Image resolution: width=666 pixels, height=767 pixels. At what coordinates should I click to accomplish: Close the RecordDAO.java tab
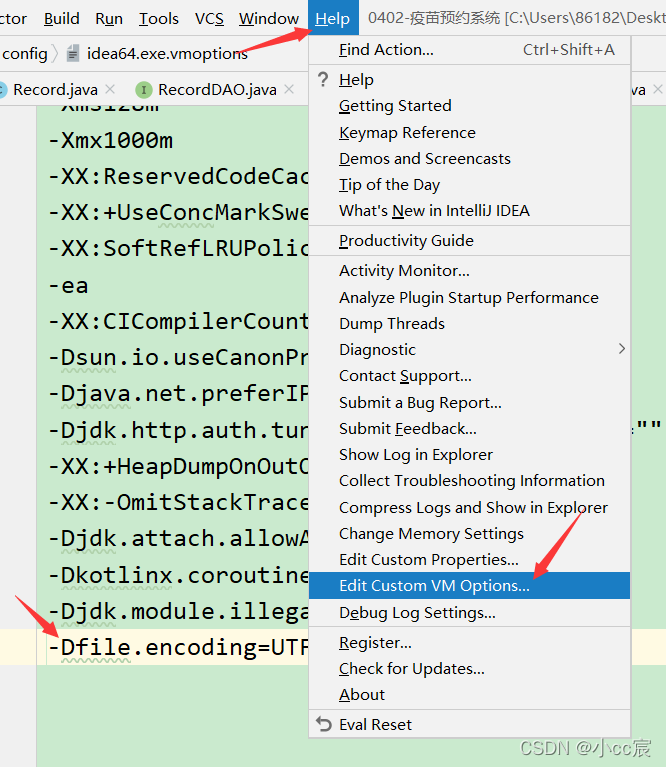(289, 89)
